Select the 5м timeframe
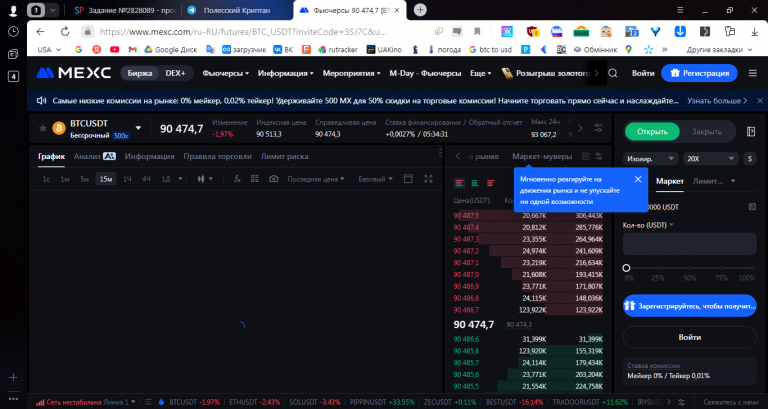768x409 pixels. click(84, 179)
